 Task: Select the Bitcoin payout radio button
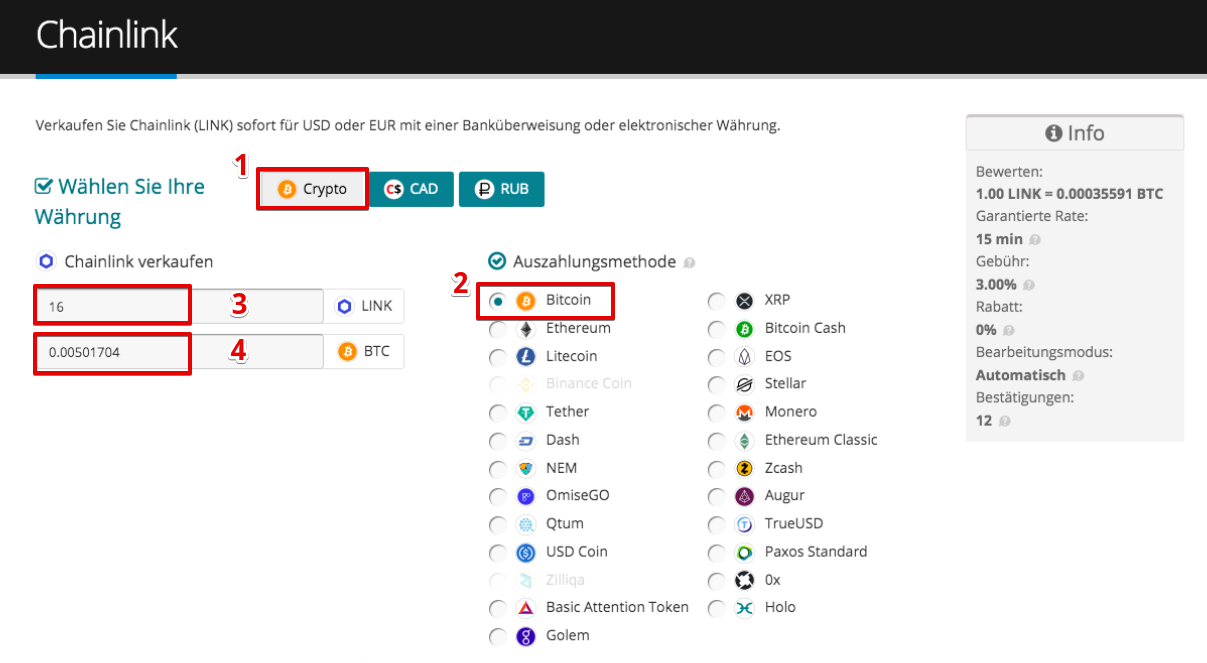coord(497,300)
